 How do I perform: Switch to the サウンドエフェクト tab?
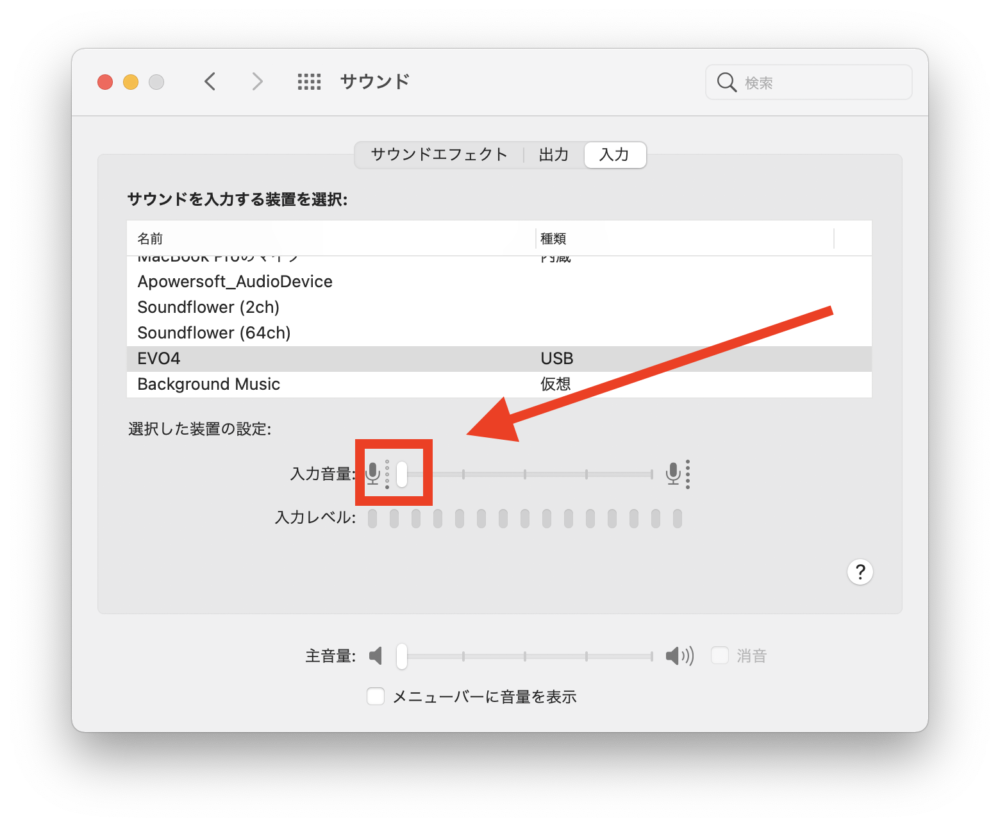coord(439,155)
